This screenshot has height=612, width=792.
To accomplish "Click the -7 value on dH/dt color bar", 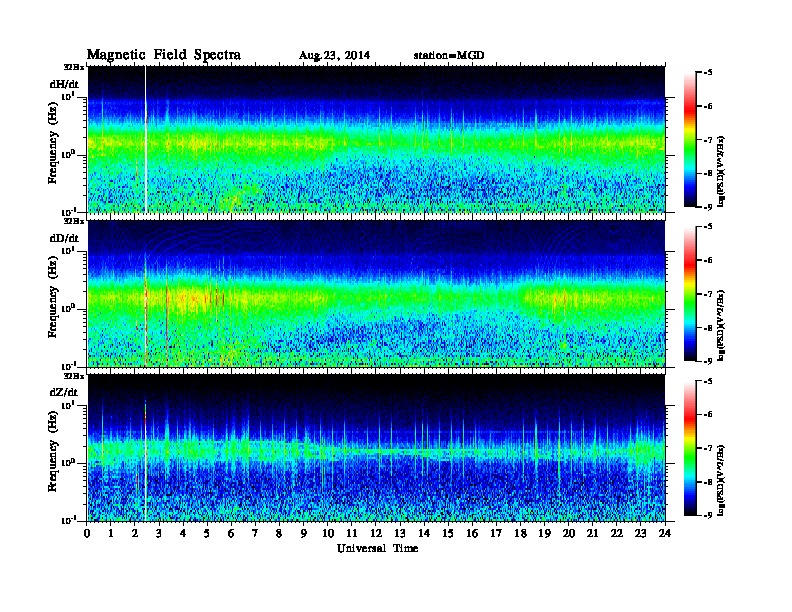I will coord(708,140).
